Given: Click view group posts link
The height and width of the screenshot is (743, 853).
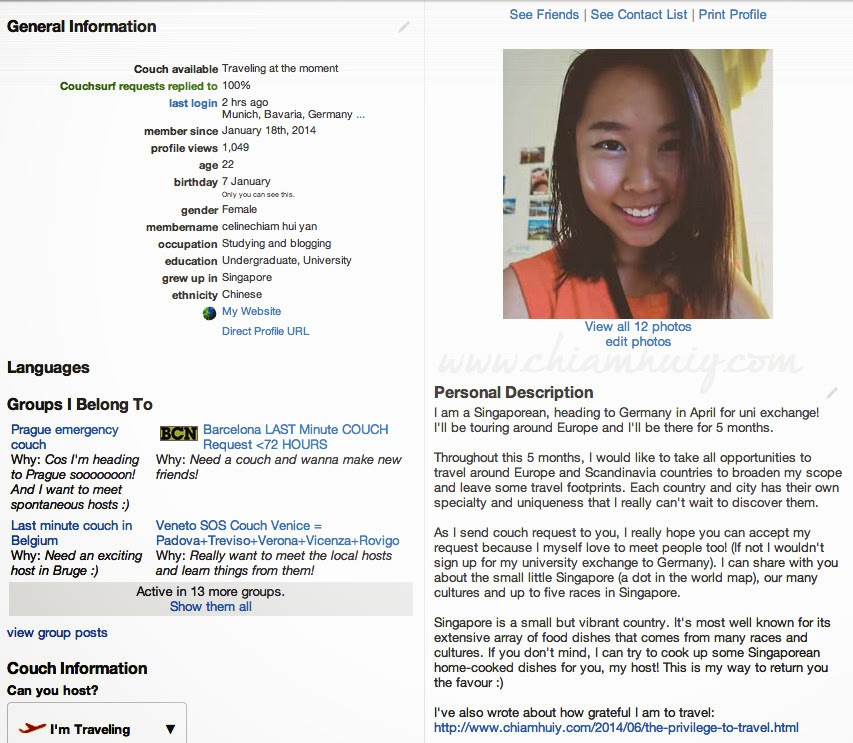Looking at the screenshot, I should 57,633.
